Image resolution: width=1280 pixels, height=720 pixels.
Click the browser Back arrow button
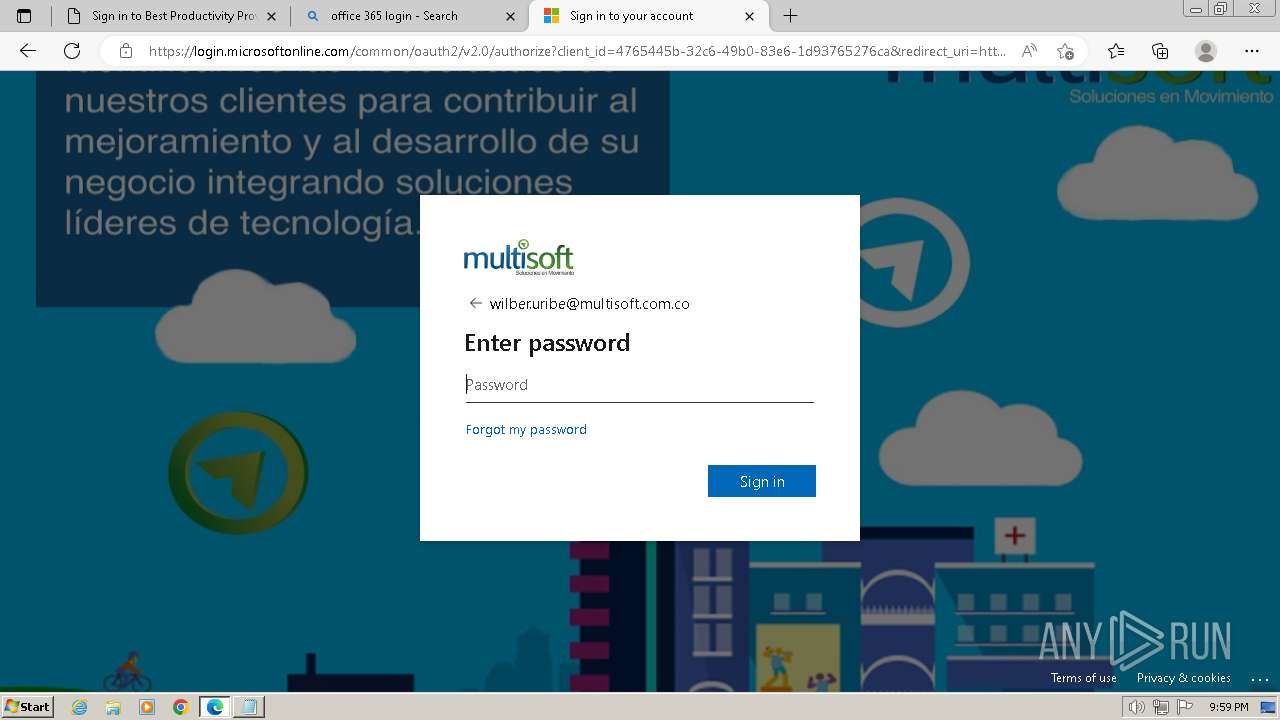tap(27, 51)
